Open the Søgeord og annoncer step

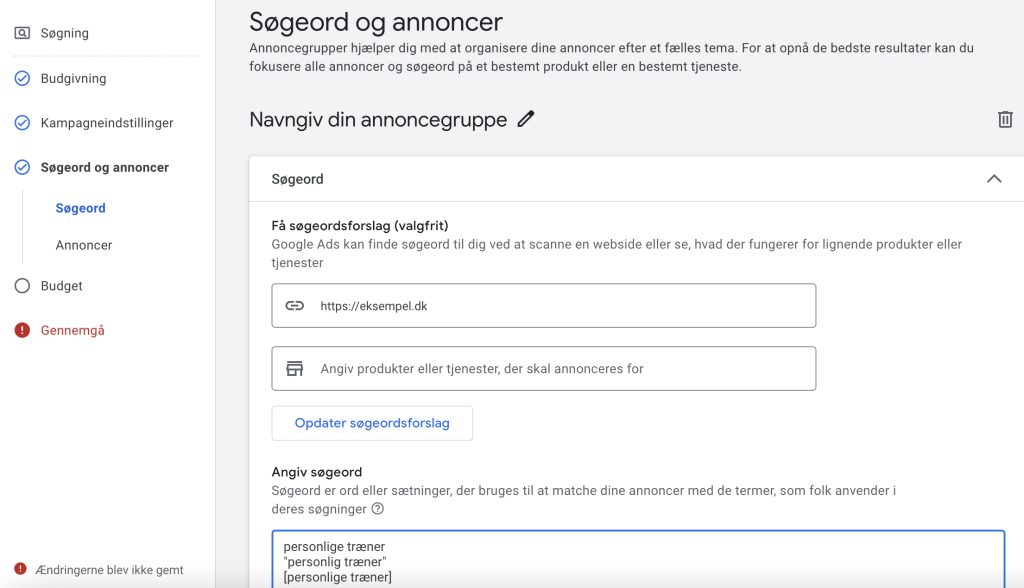point(103,167)
